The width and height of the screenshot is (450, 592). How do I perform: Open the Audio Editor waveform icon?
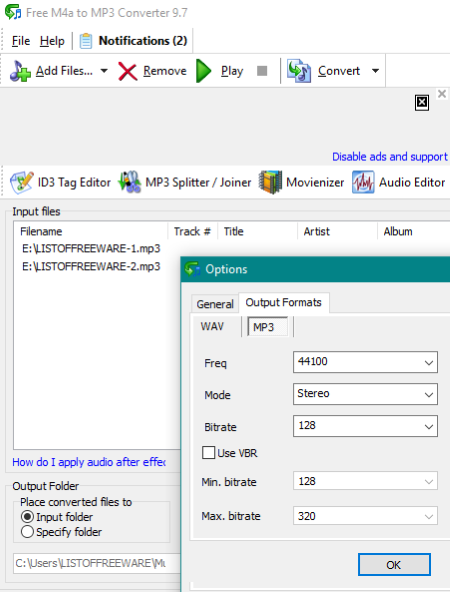[363, 182]
